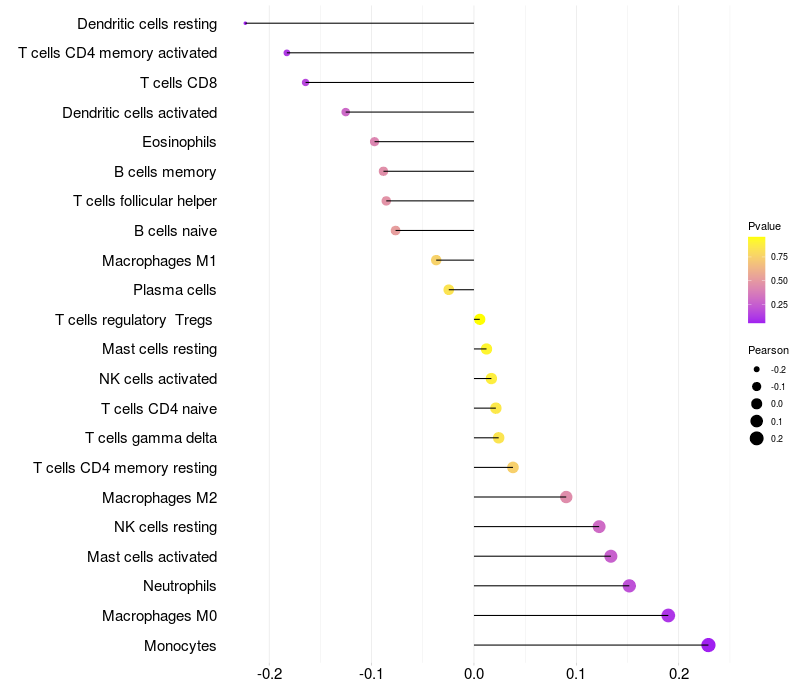Click the Macrophages M0 lollipop dot
This screenshot has height=700, width=800.
(668, 615)
